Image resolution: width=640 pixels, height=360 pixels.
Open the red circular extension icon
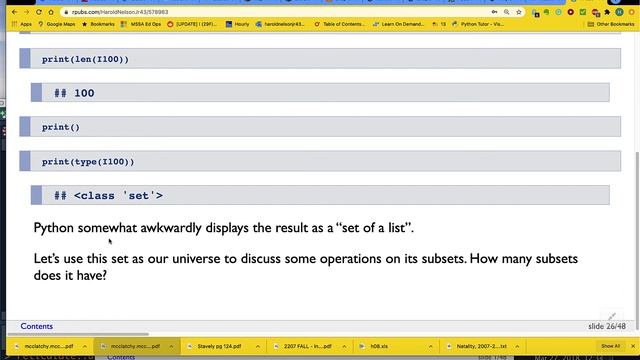point(571,12)
